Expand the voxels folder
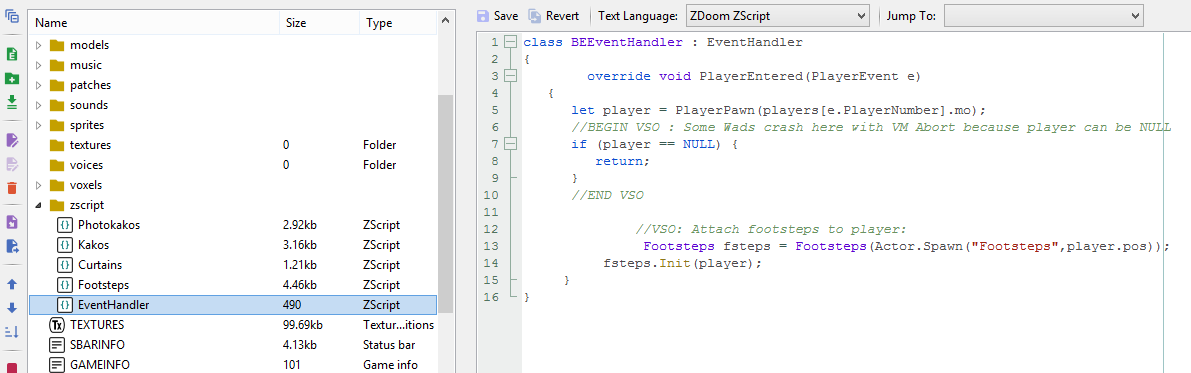Viewport: 1191px width, 373px height. [38, 185]
